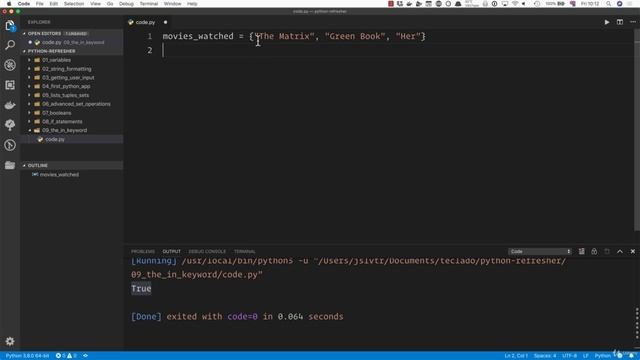Open the folder-stack icon in activity bar
This screenshot has height=360, width=640.
point(10,165)
